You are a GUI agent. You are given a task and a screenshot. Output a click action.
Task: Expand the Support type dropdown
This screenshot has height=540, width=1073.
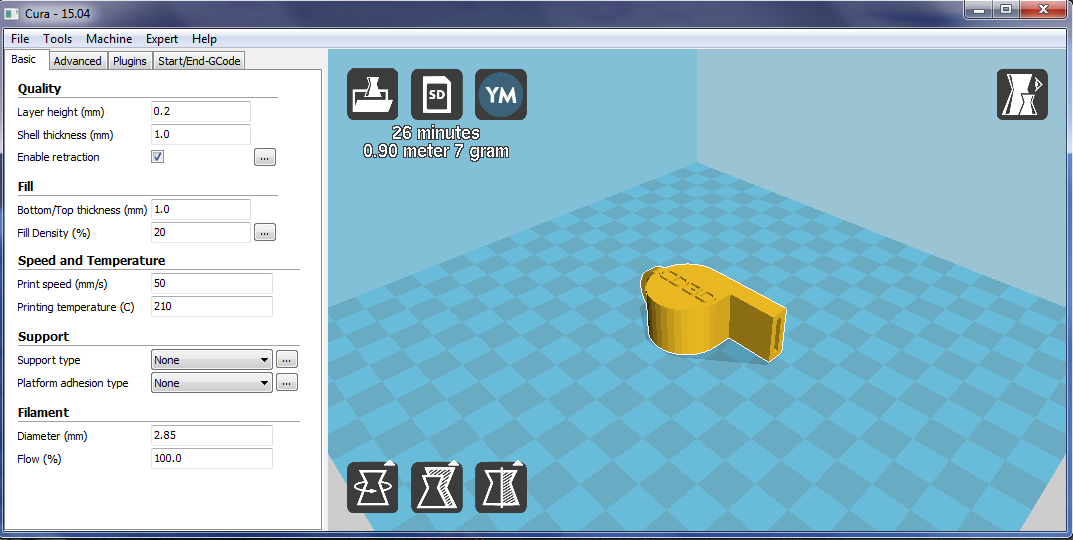(x=211, y=359)
